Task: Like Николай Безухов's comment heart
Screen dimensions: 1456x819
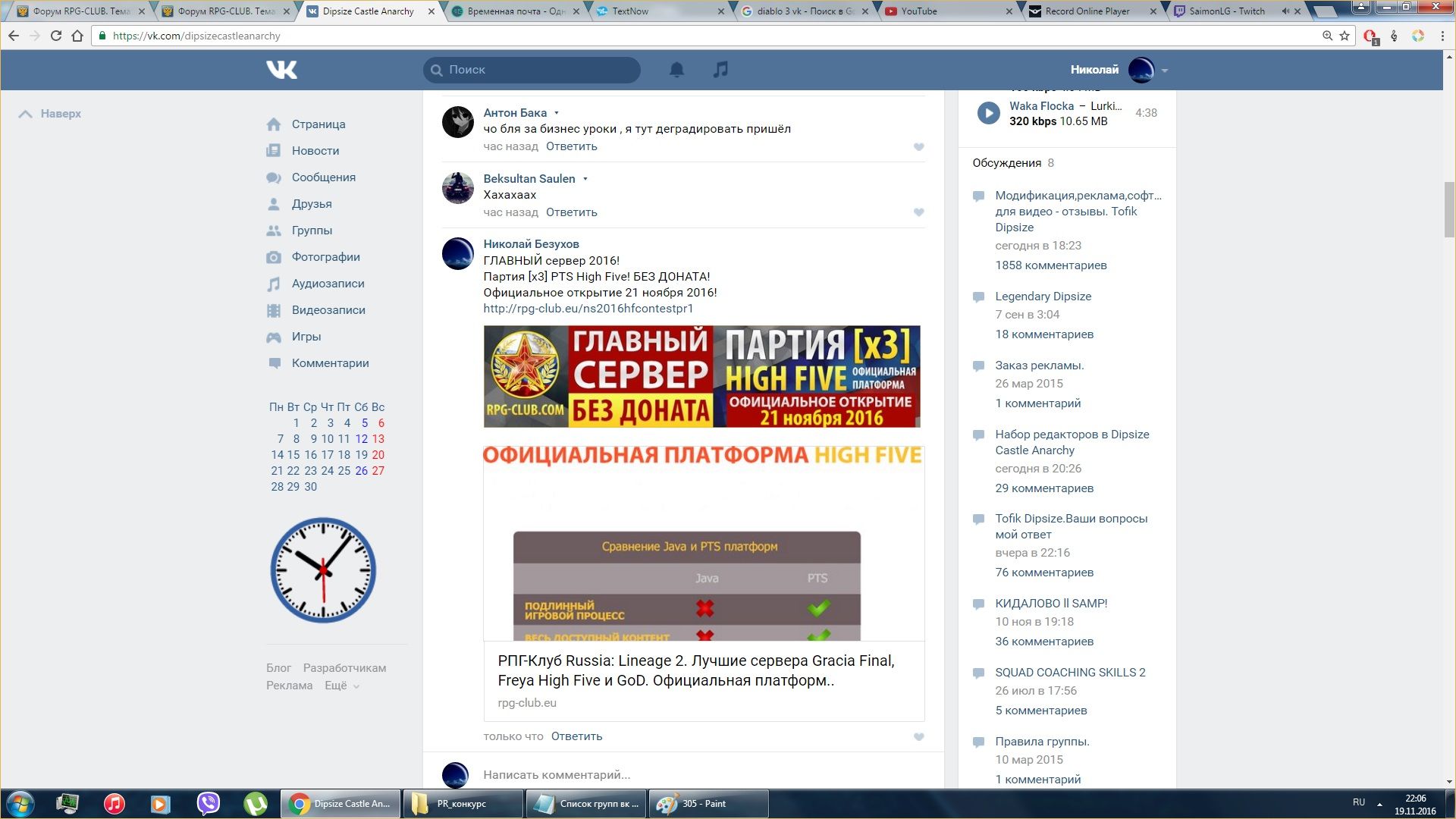Action: click(x=918, y=737)
